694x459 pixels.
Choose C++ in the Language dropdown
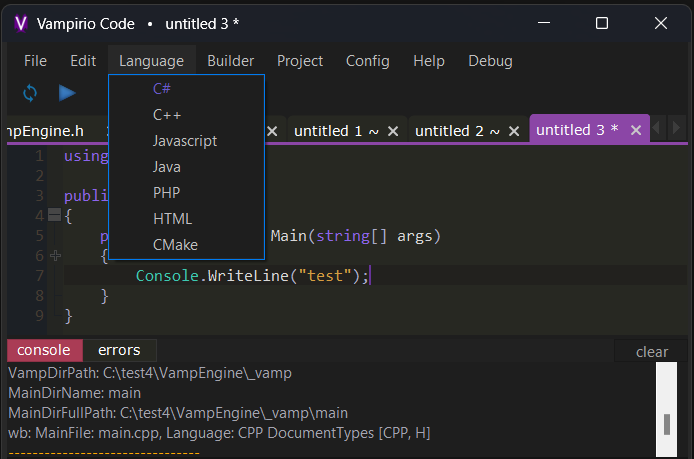point(167,114)
